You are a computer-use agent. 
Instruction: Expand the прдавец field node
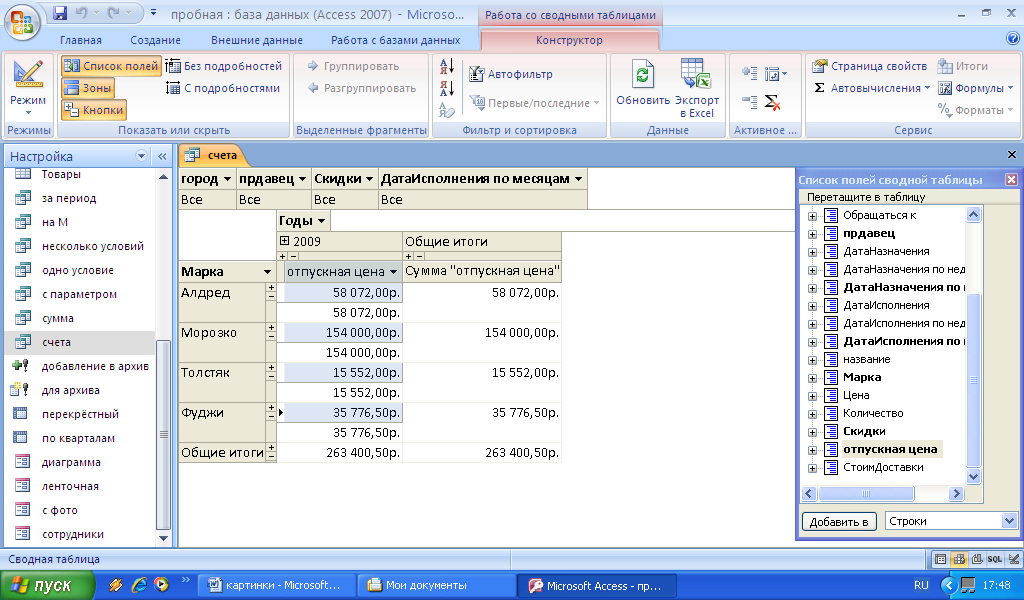click(812, 234)
